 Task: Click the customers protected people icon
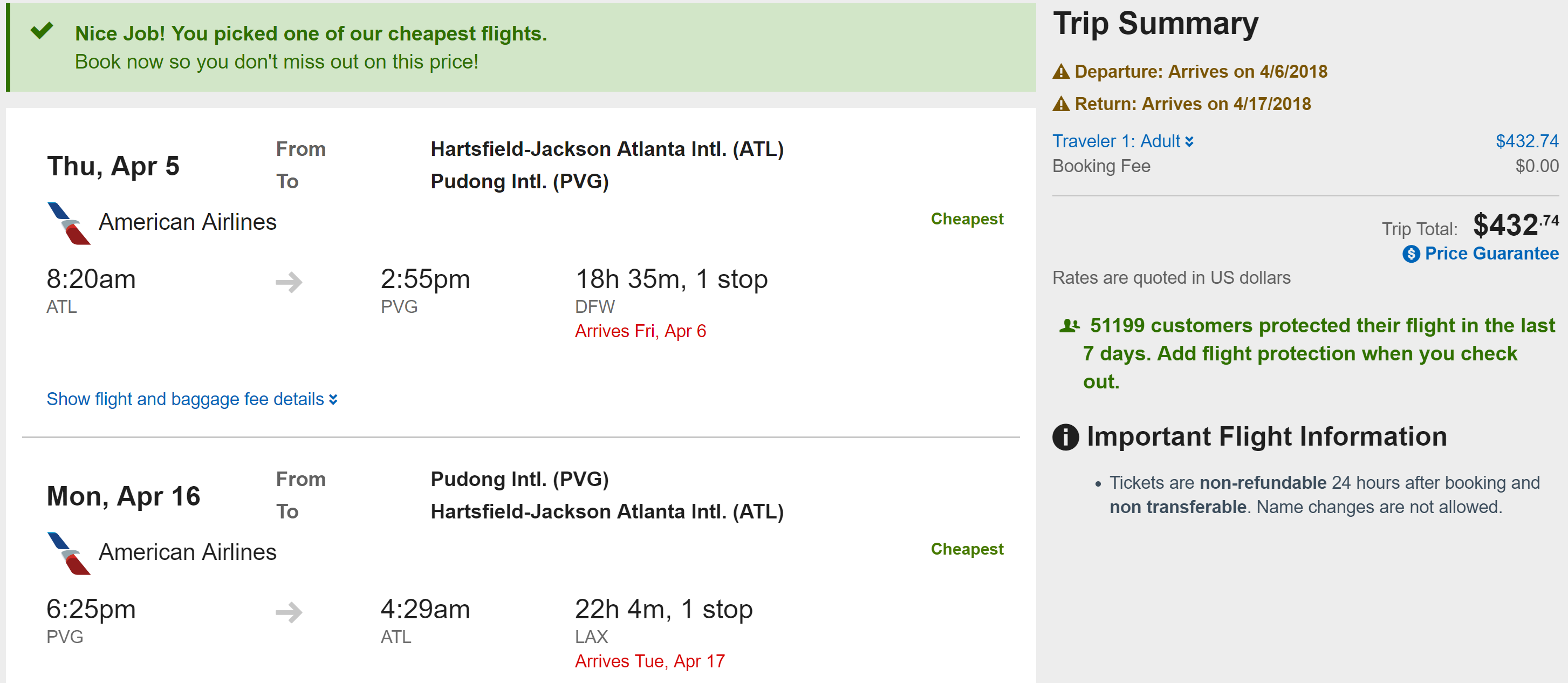pyautogui.click(x=1069, y=326)
